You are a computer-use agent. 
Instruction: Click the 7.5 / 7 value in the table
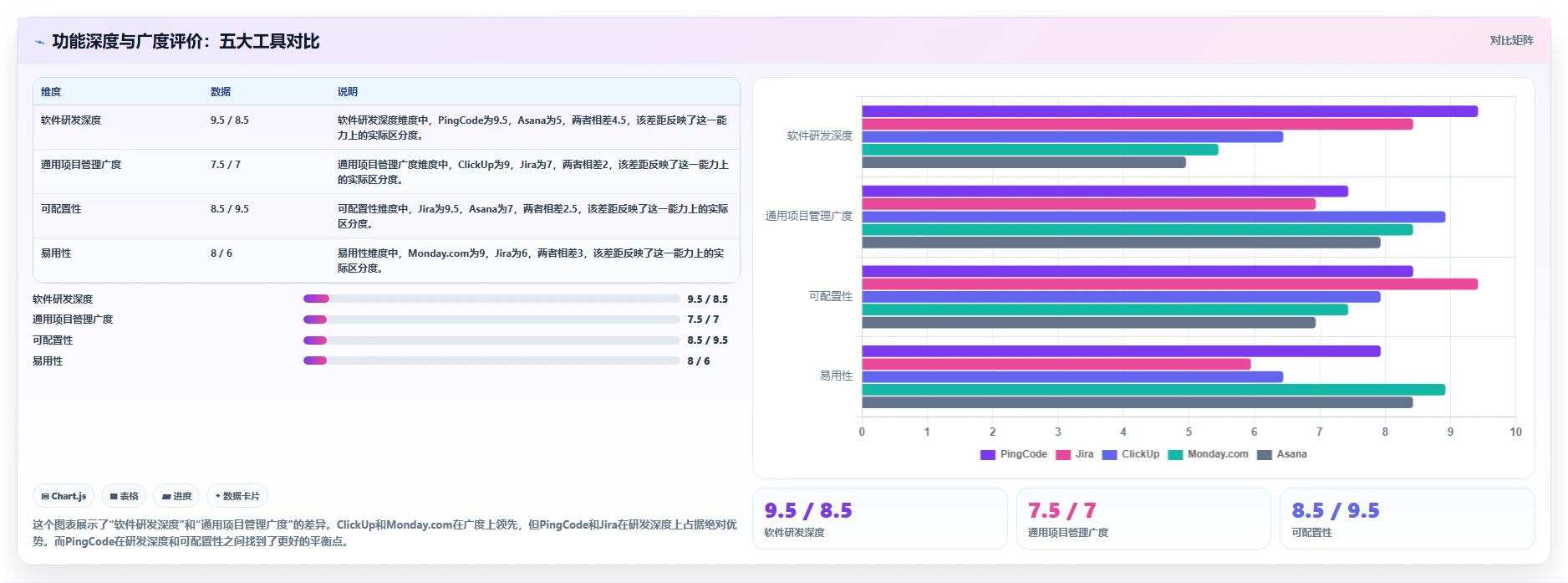[226, 165]
